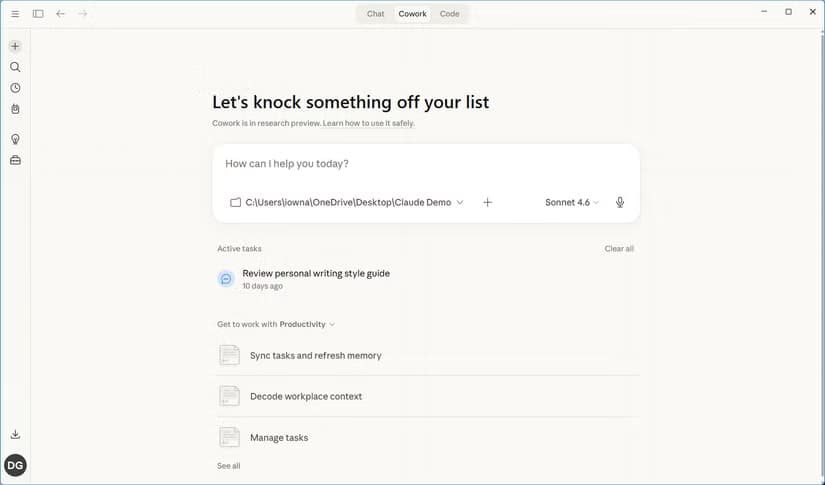
Task: Open the hamburger menu icon
Action: [x=15, y=14]
